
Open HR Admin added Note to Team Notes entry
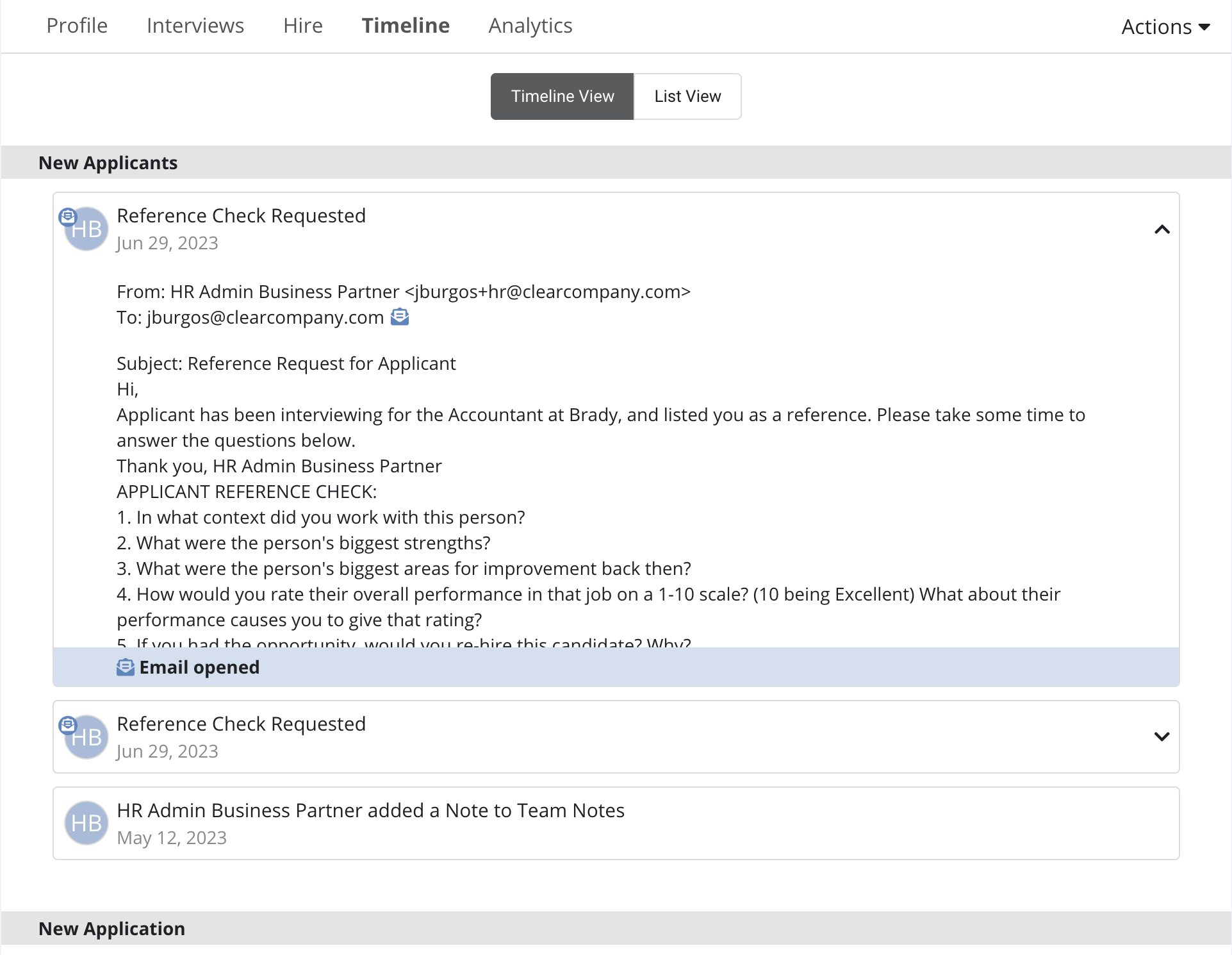616,823
